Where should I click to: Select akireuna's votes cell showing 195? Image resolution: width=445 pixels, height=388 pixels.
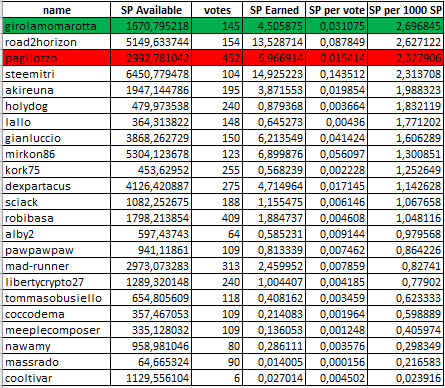[x=217, y=90]
